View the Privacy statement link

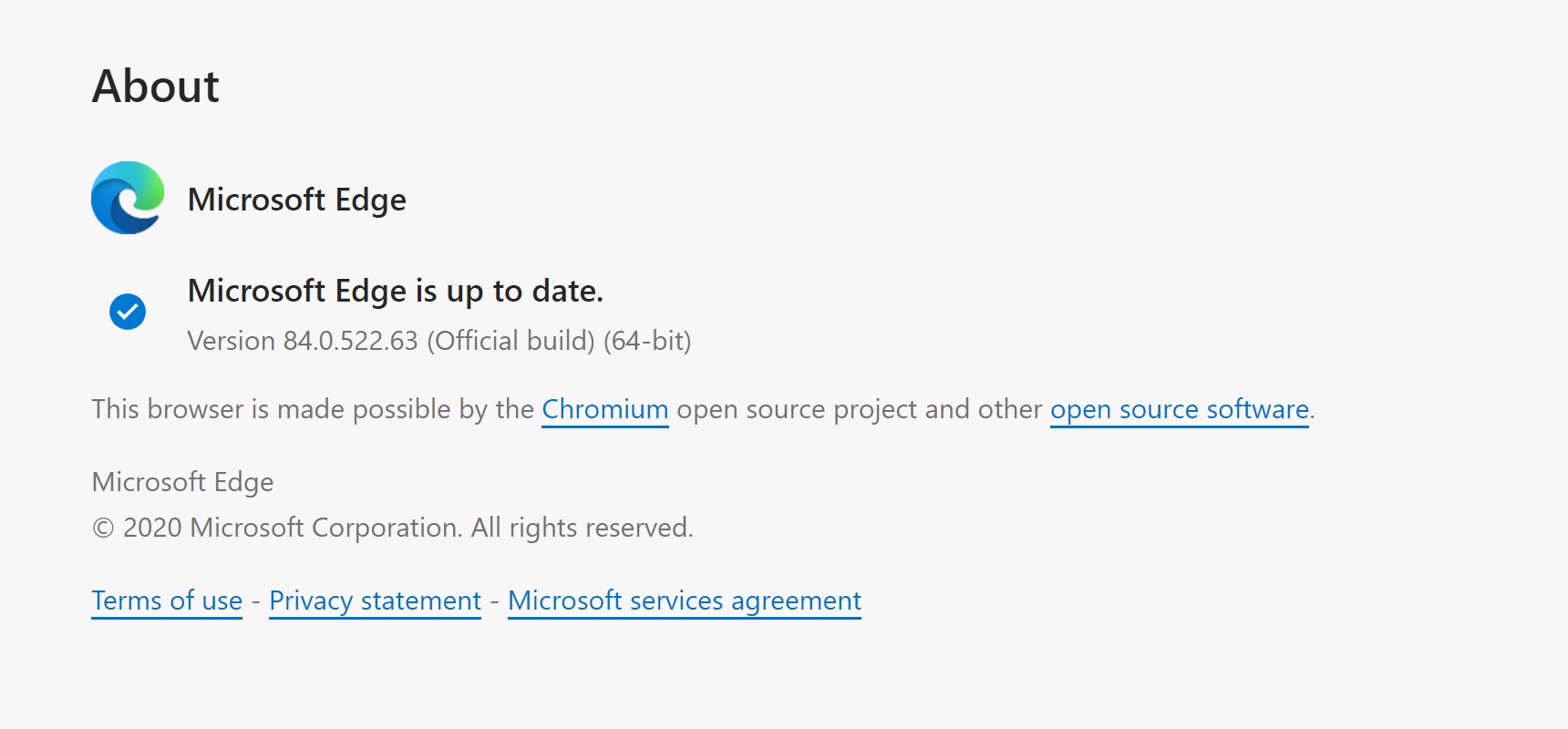pos(375,601)
